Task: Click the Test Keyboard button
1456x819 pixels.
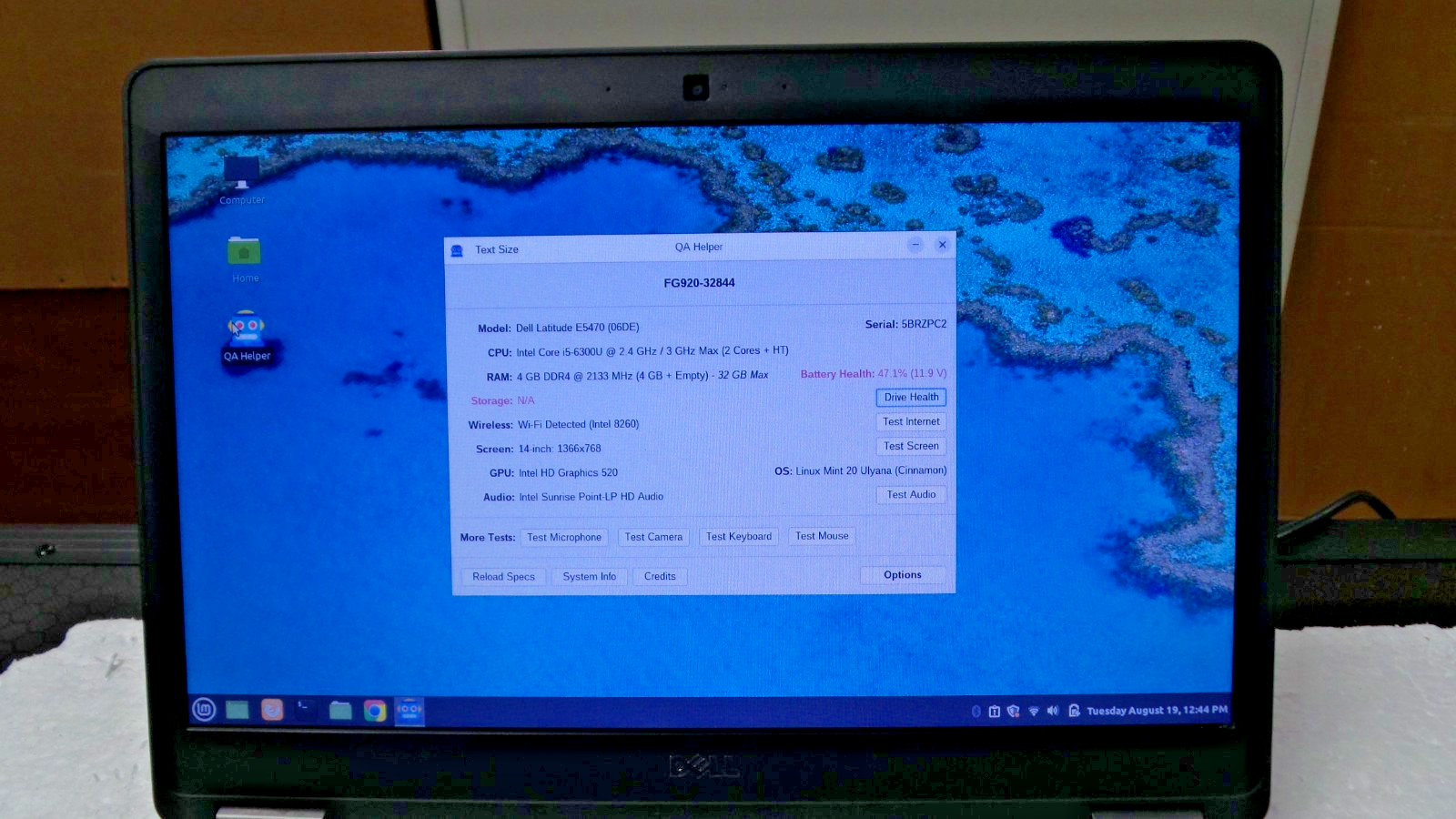Action: point(739,537)
